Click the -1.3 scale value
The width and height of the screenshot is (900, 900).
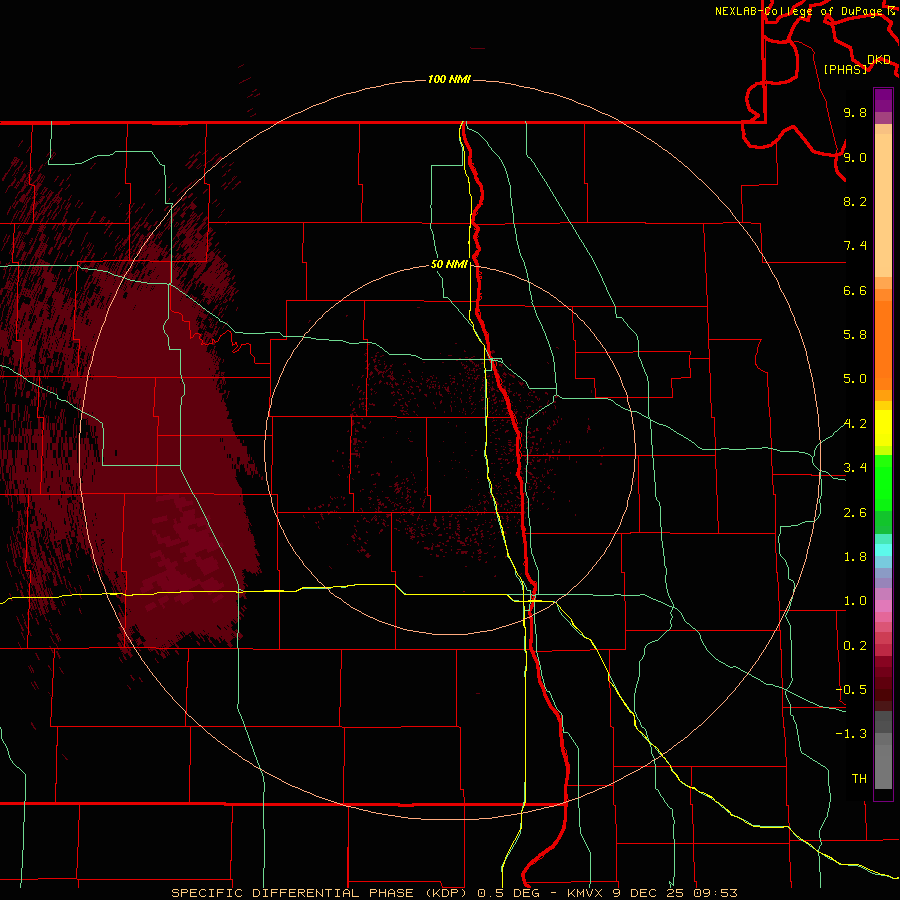(851, 734)
